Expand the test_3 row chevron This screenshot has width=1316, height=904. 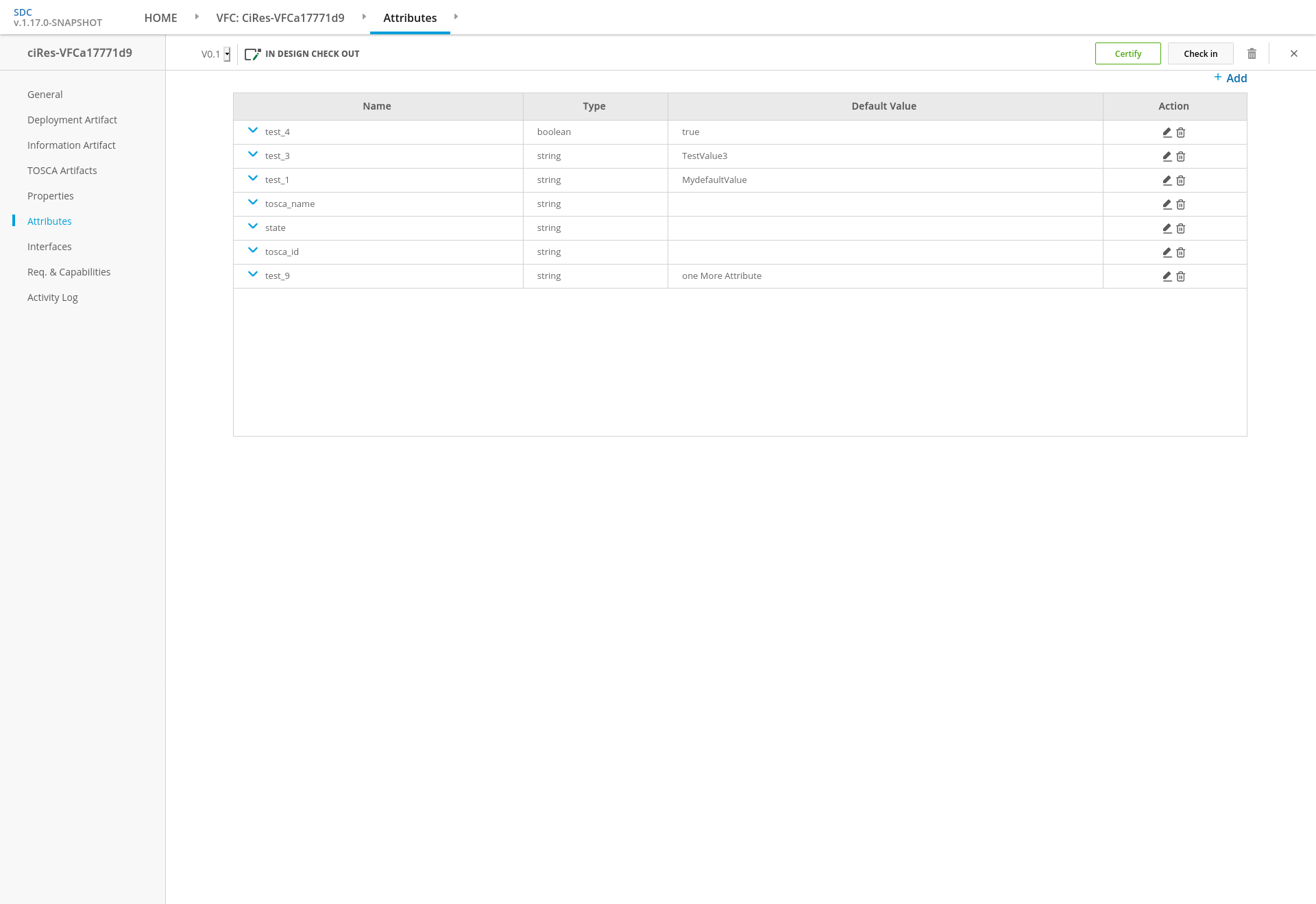(x=253, y=154)
